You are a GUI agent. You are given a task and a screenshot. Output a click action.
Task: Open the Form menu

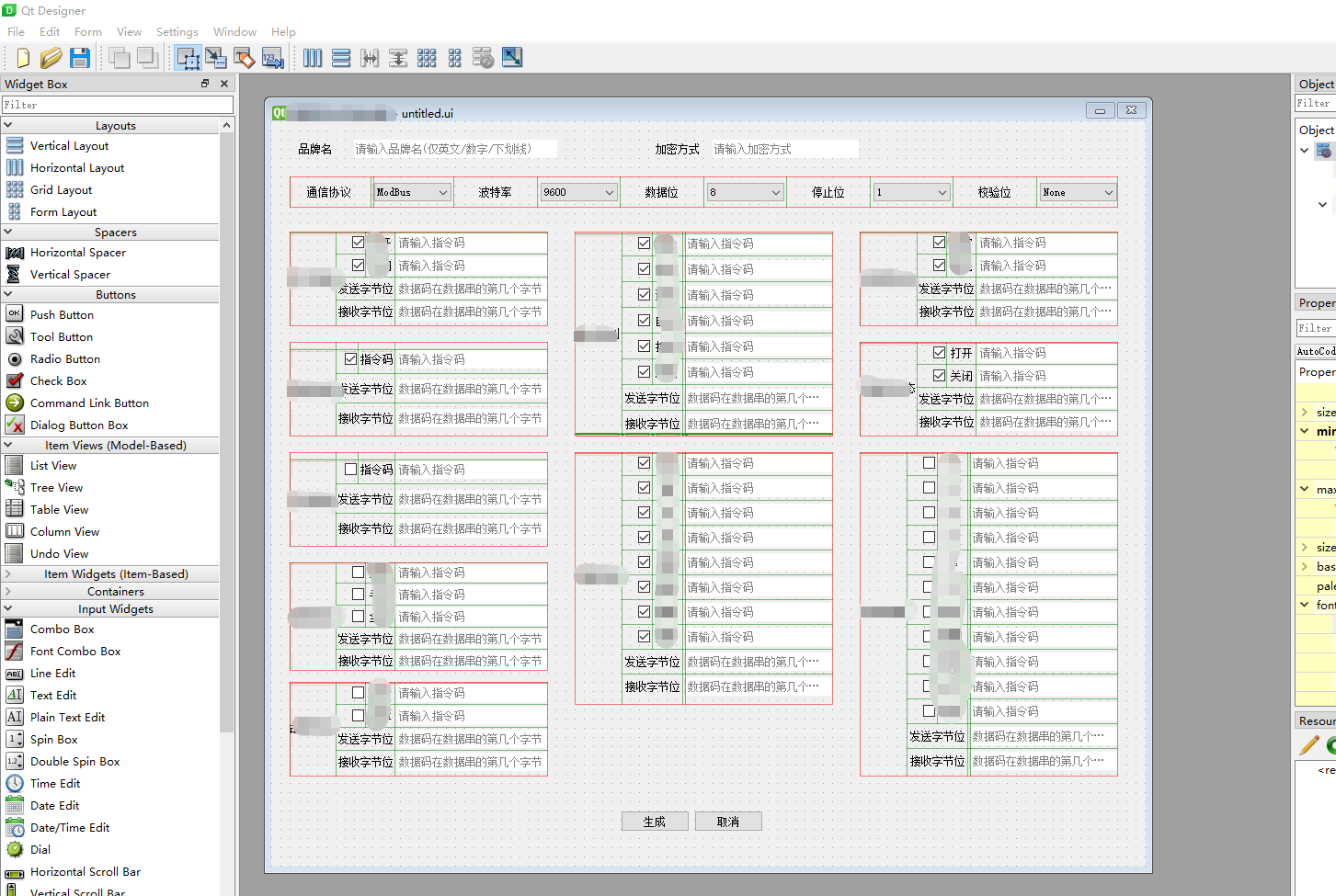(x=88, y=31)
